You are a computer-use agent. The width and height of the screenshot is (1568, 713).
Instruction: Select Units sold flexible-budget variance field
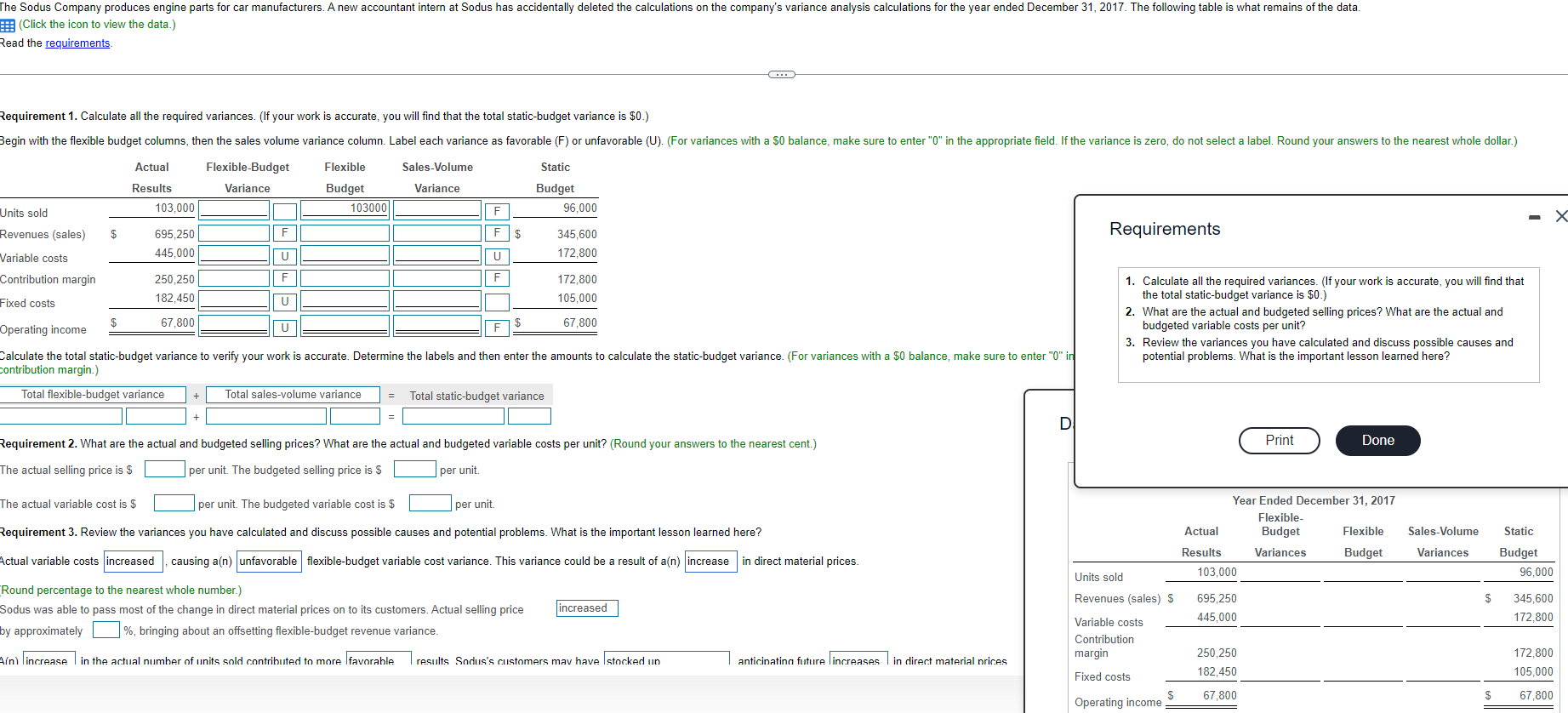[x=234, y=209]
